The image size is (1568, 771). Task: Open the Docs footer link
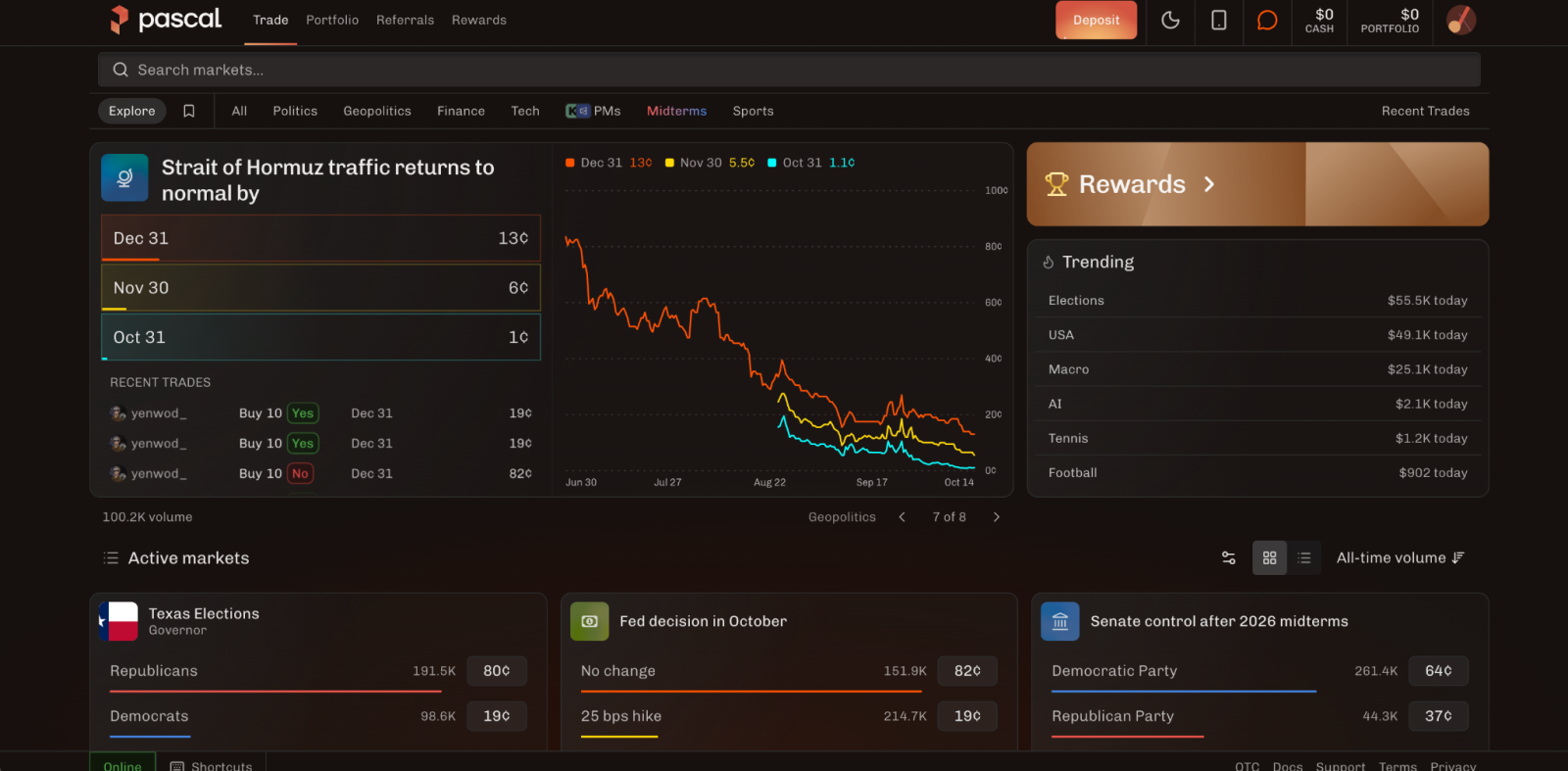coord(1288,766)
